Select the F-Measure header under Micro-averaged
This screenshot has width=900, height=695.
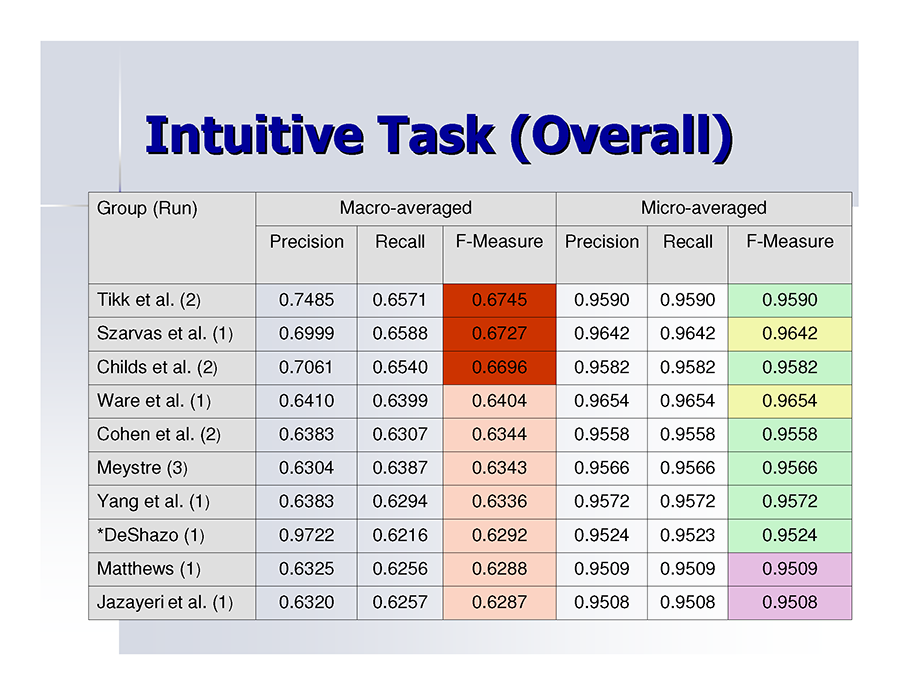790,254
